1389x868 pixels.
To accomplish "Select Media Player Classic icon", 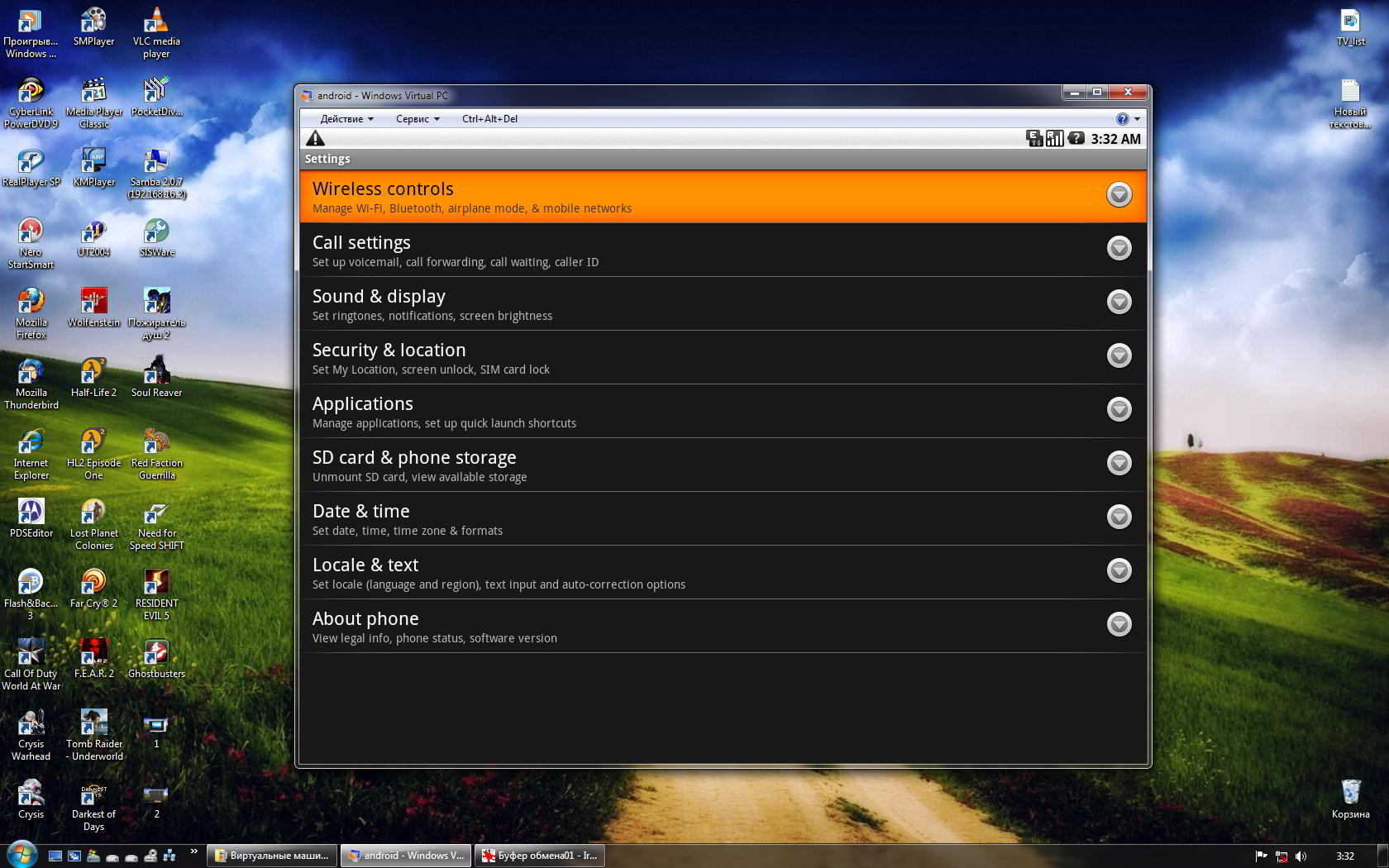I will pos(93,103).
